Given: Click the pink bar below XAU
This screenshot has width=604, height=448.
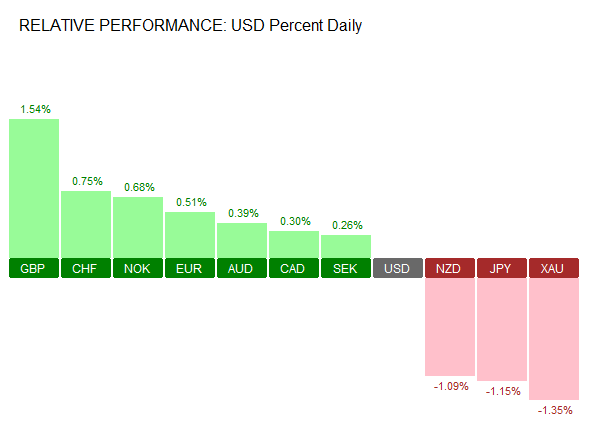Looking at the screenshot, I should (554, 338).
